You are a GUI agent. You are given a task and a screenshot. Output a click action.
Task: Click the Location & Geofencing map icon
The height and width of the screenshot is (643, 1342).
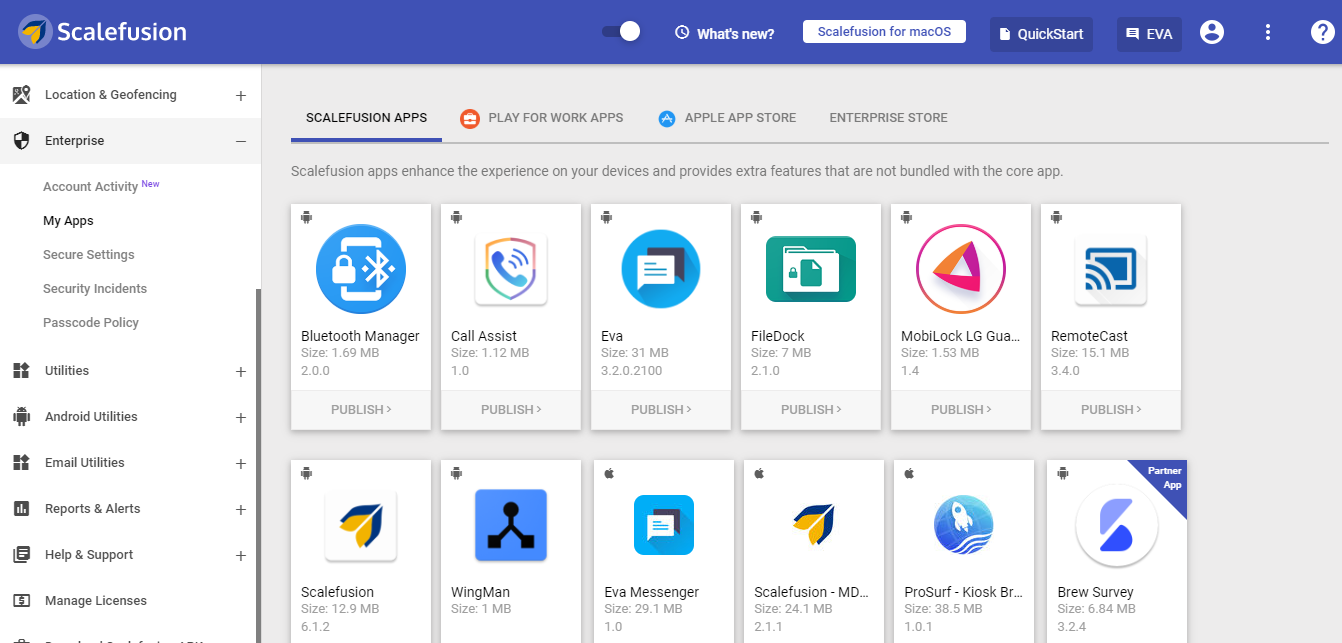coord(21,95)
